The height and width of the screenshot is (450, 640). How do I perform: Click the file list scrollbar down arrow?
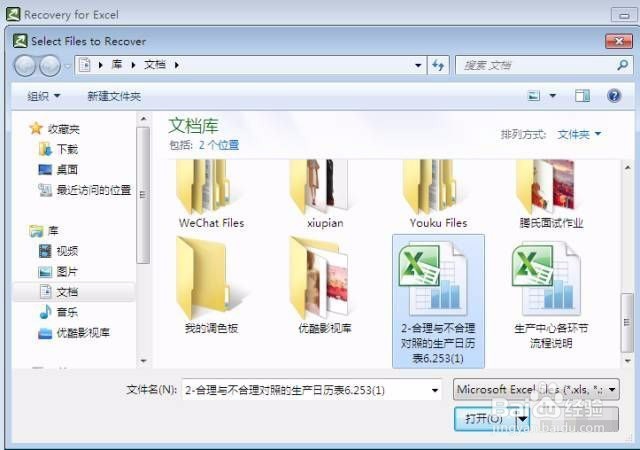[628, 361]
